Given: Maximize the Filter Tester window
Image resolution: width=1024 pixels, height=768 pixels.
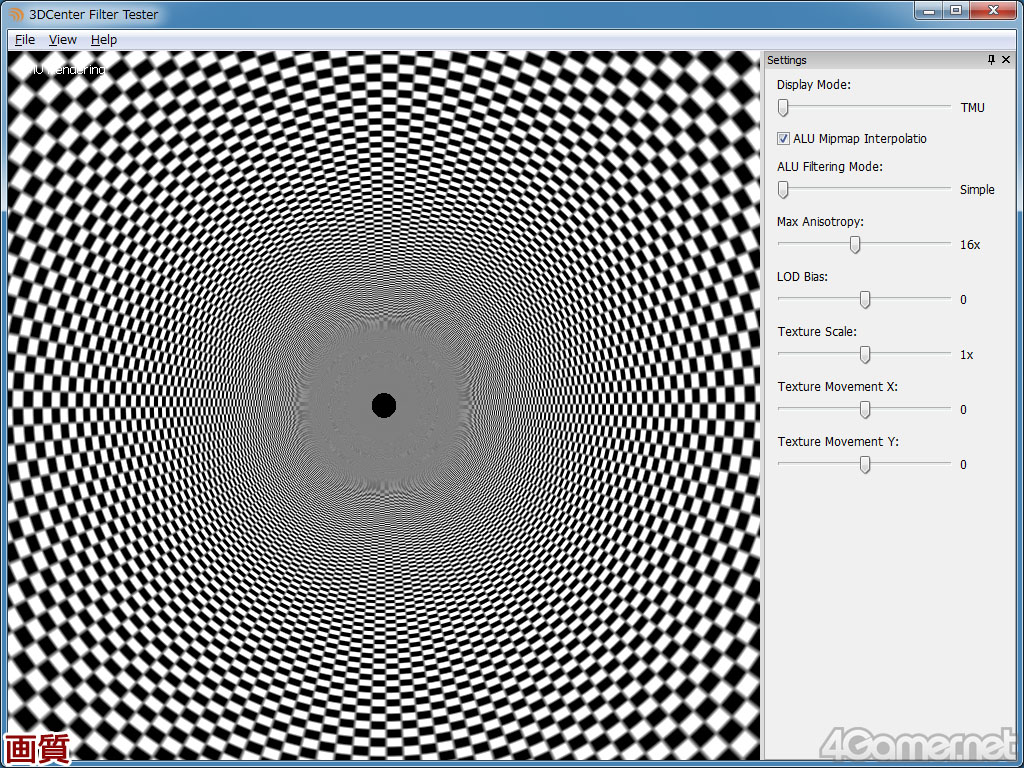Looking at the screenshot, I should 956,11.
